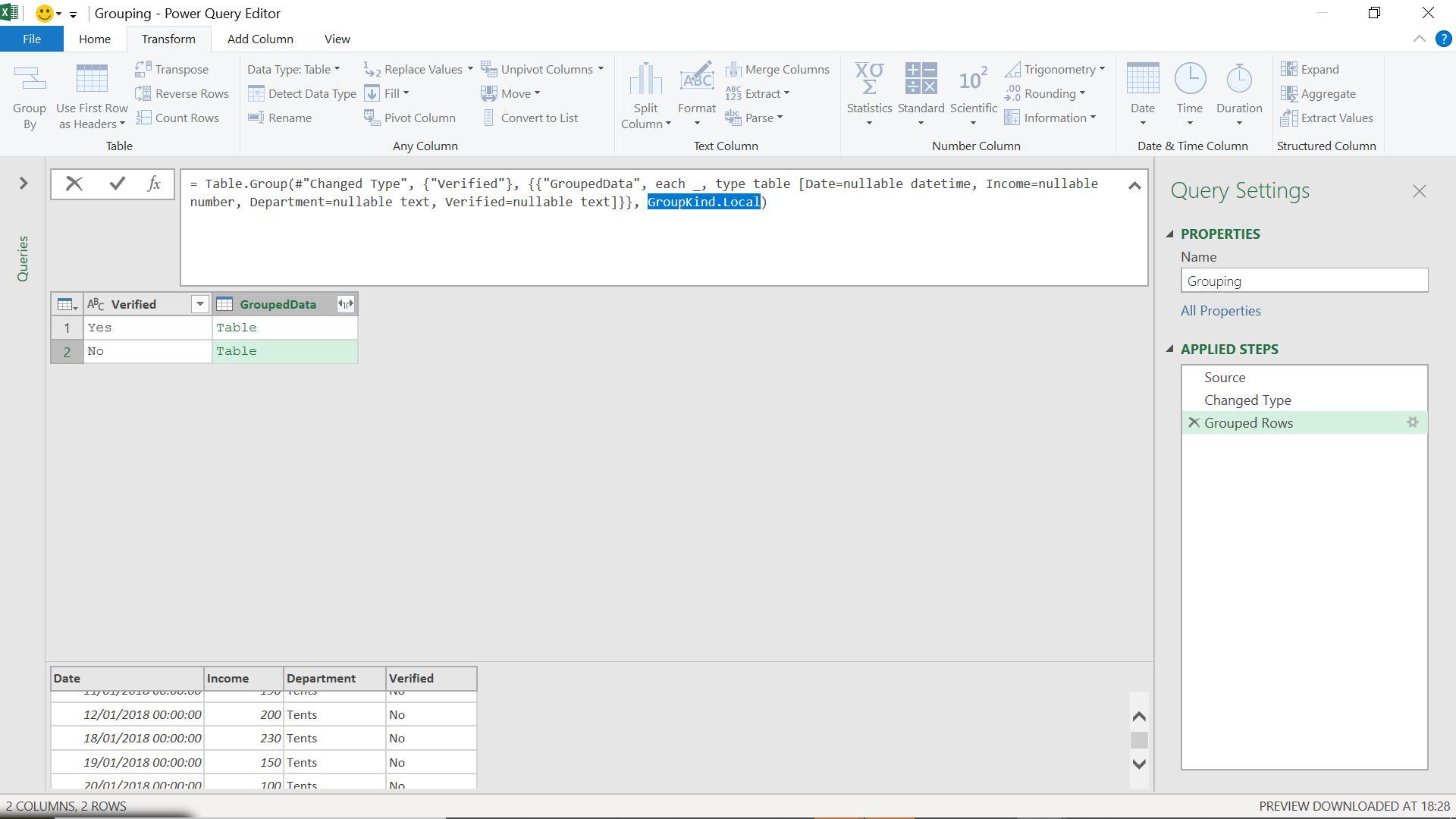
Task: Open the Verified column filter dropdown
Action: (199, 304)
